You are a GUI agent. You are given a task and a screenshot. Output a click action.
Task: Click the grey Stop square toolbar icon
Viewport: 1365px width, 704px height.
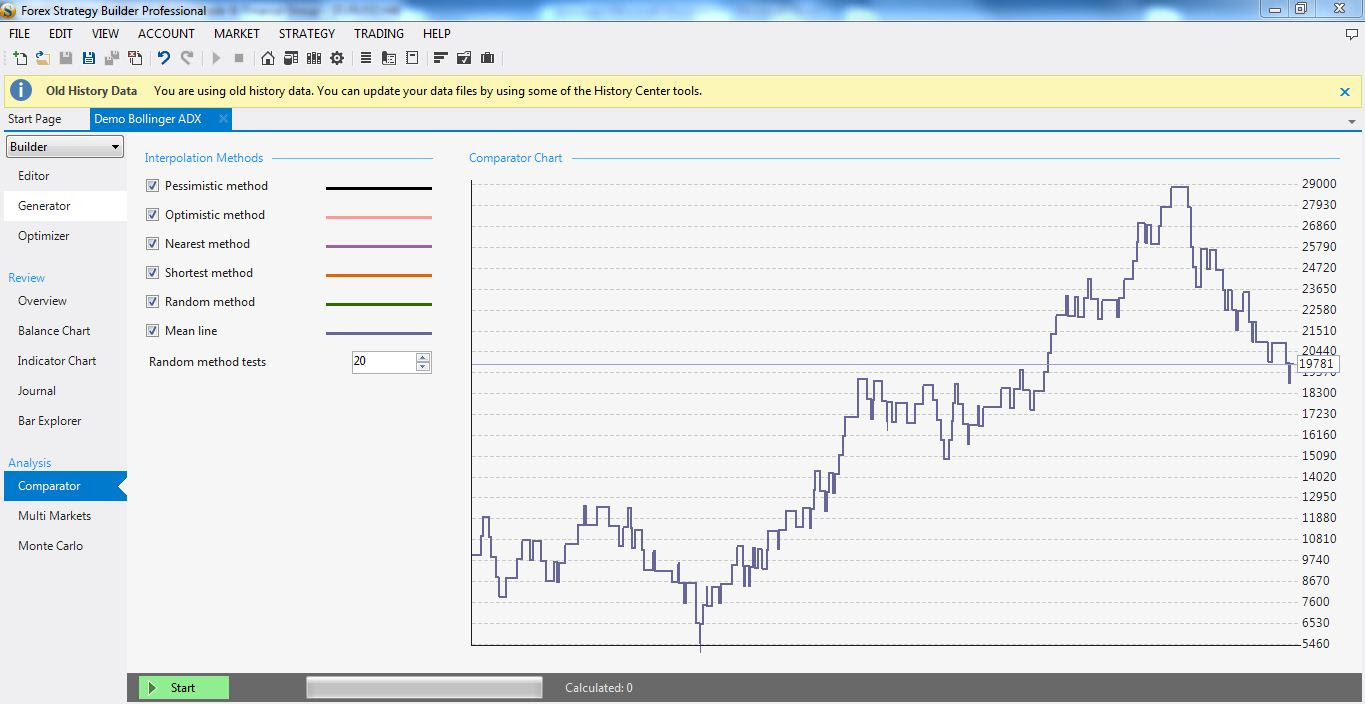239,58
